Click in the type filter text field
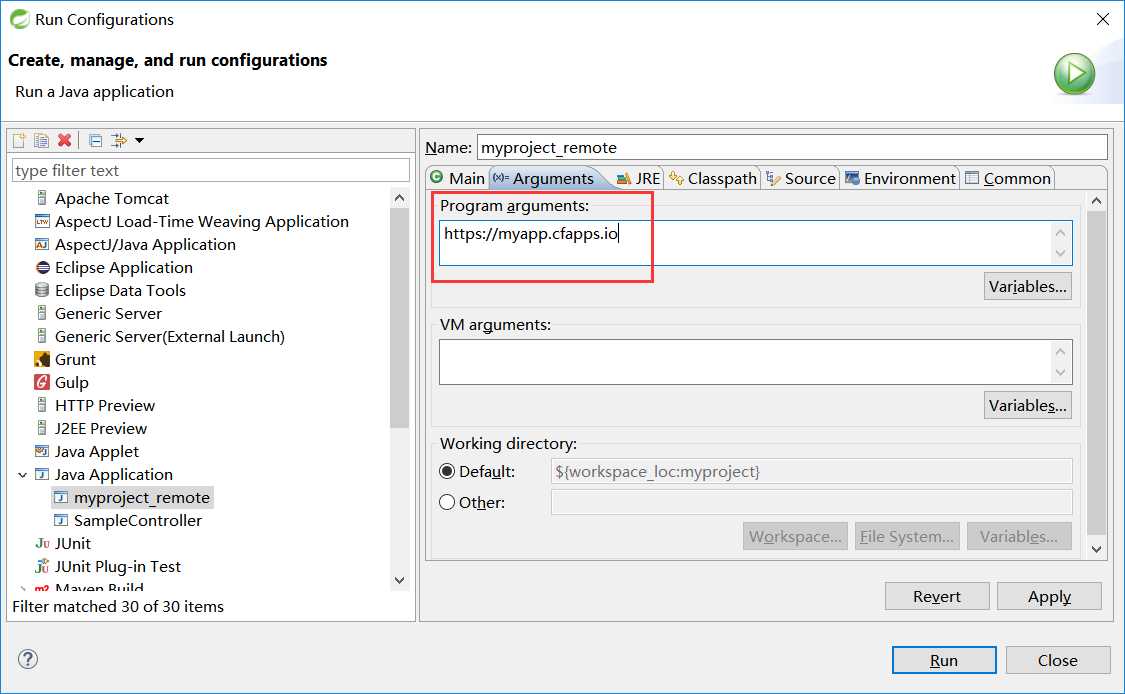The width and height of the screenshot is (1125, 694). point(210,171)
